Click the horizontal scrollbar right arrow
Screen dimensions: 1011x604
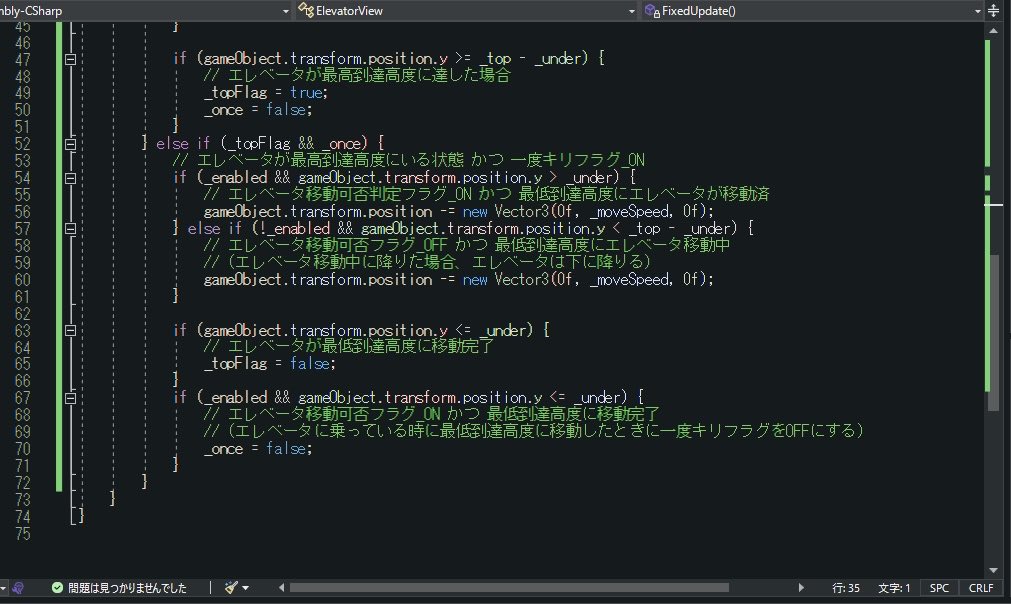(x=801, y=587)
